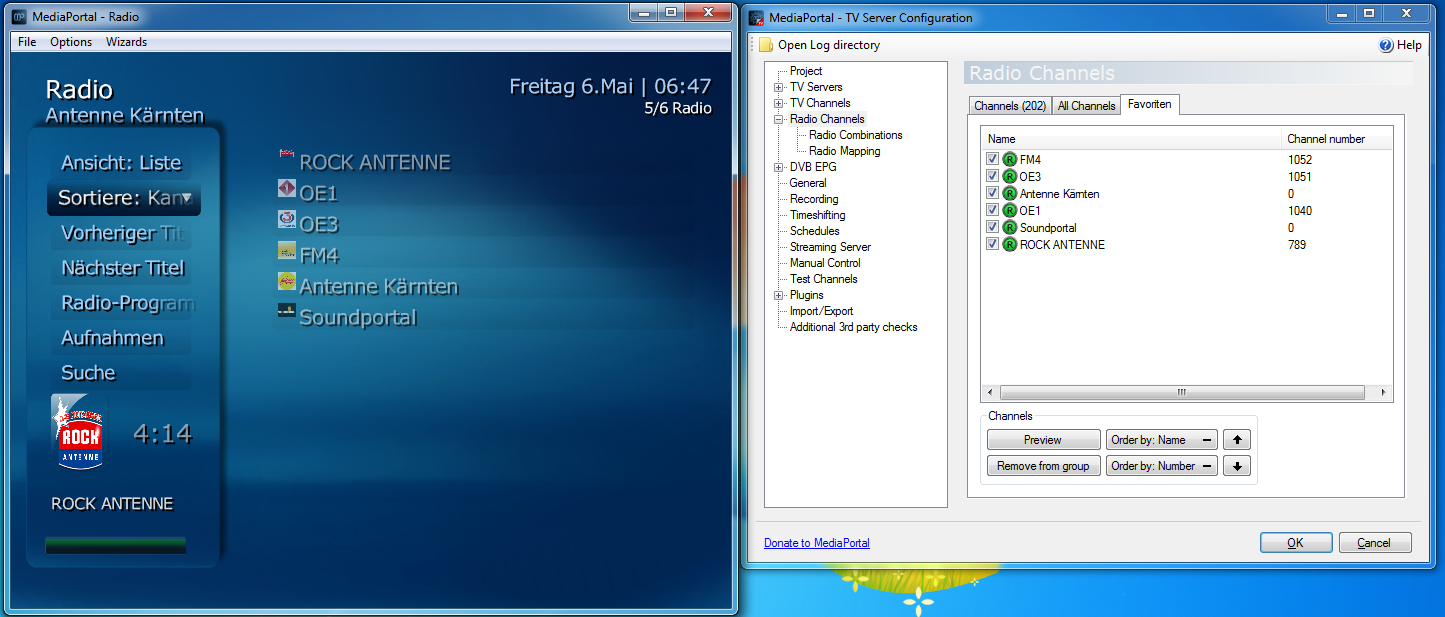1445x617 pixels.
Task: Click green radio icon beside ROCK ANTENNE row
Action: click(x=1009, y=244)
